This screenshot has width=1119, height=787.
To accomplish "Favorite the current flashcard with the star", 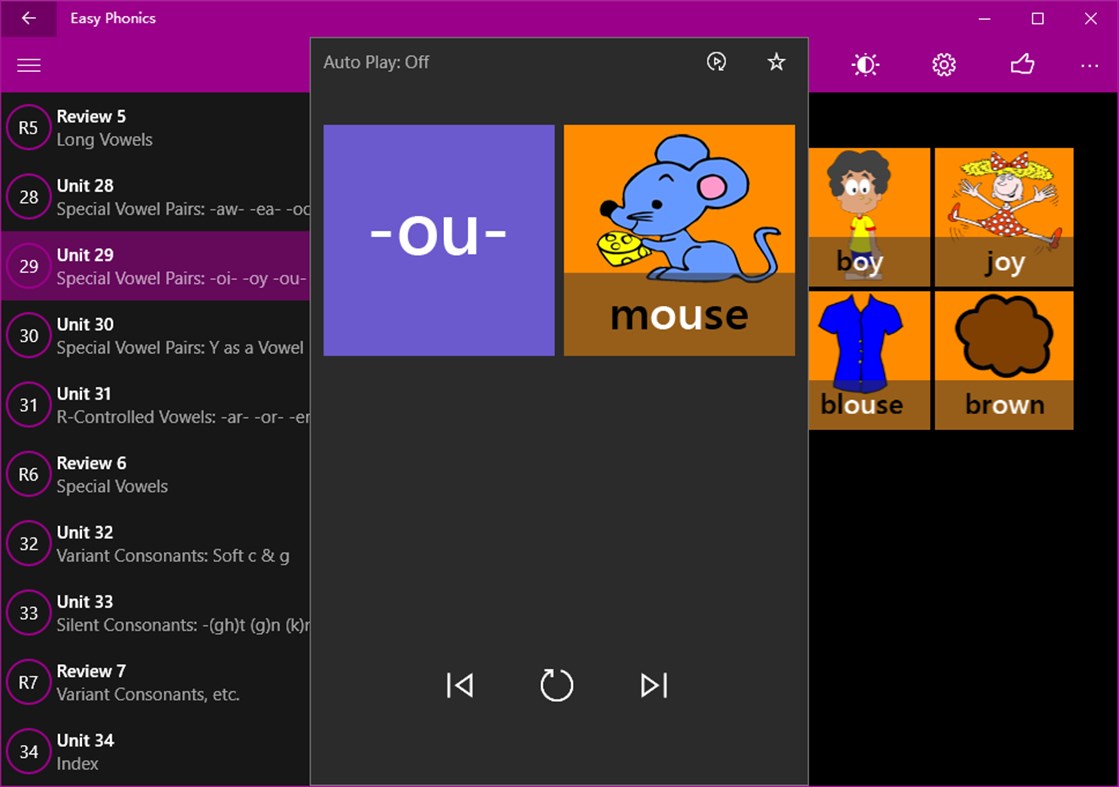I will click(776, 61).
